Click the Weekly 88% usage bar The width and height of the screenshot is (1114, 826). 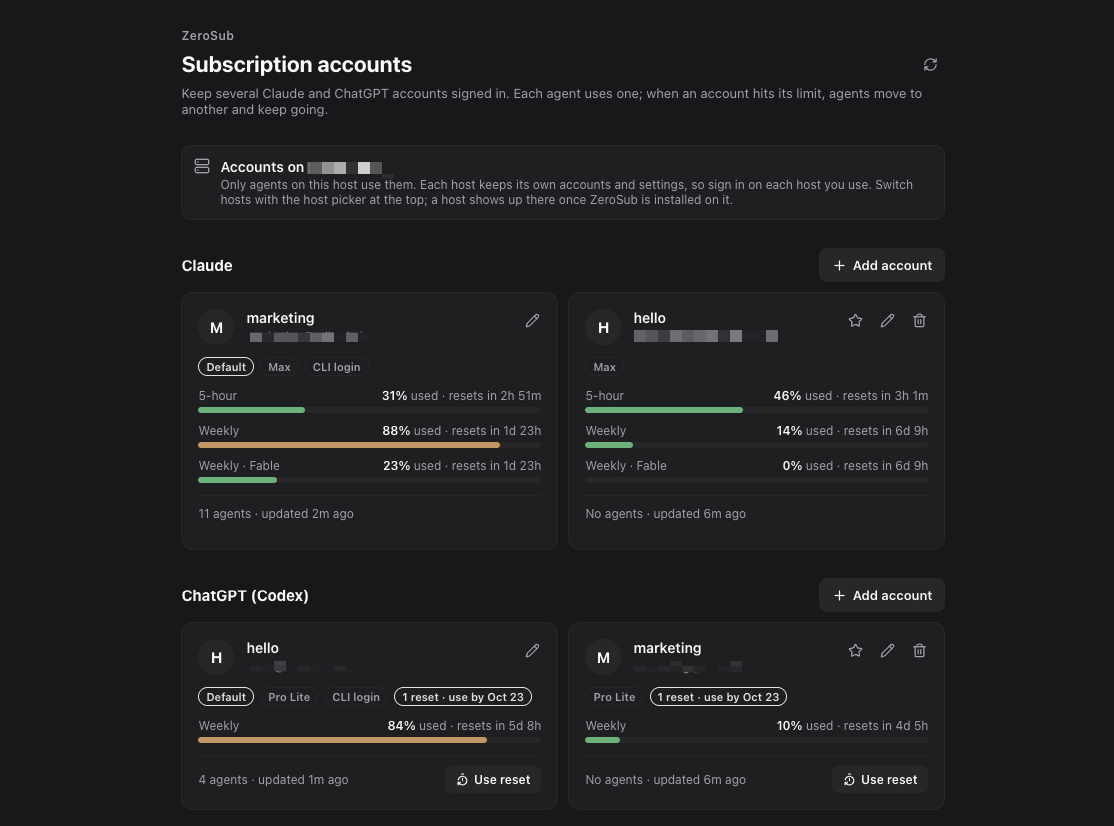369,445
